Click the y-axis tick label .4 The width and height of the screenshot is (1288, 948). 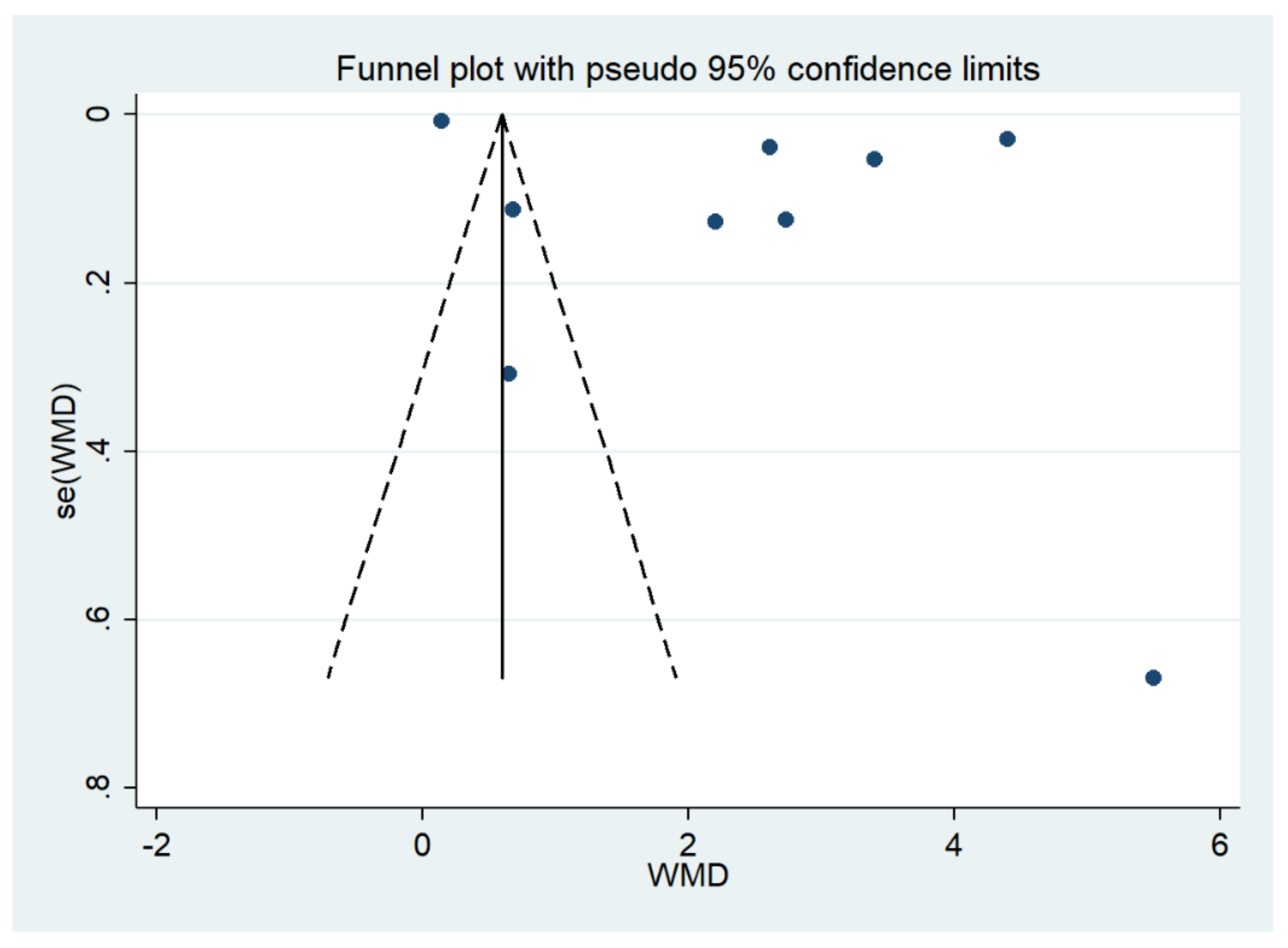click(98, 451)
